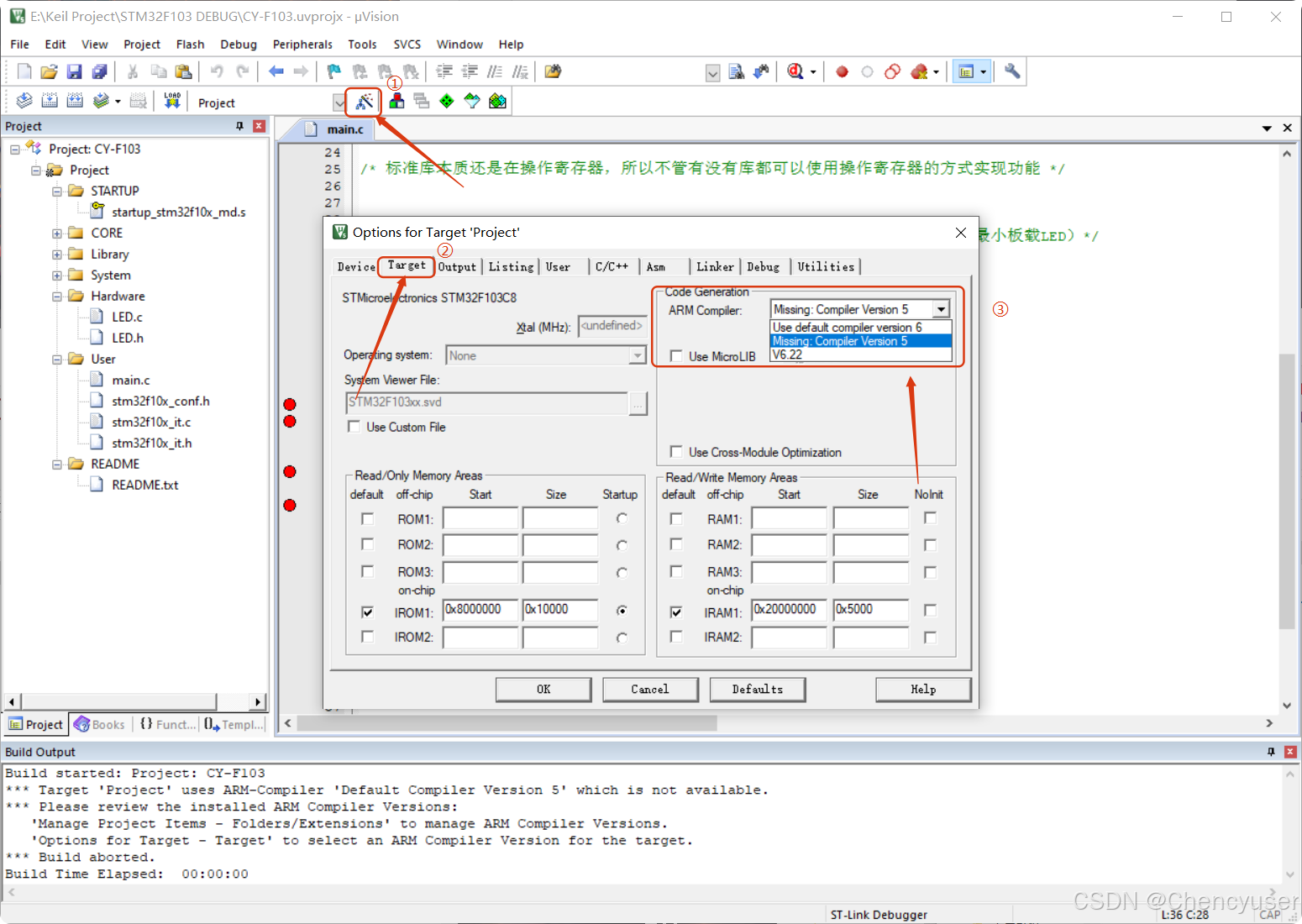Launch the Pack Installer icon
This screenshot has width=1302, height=924.
[x=497, y=101]
